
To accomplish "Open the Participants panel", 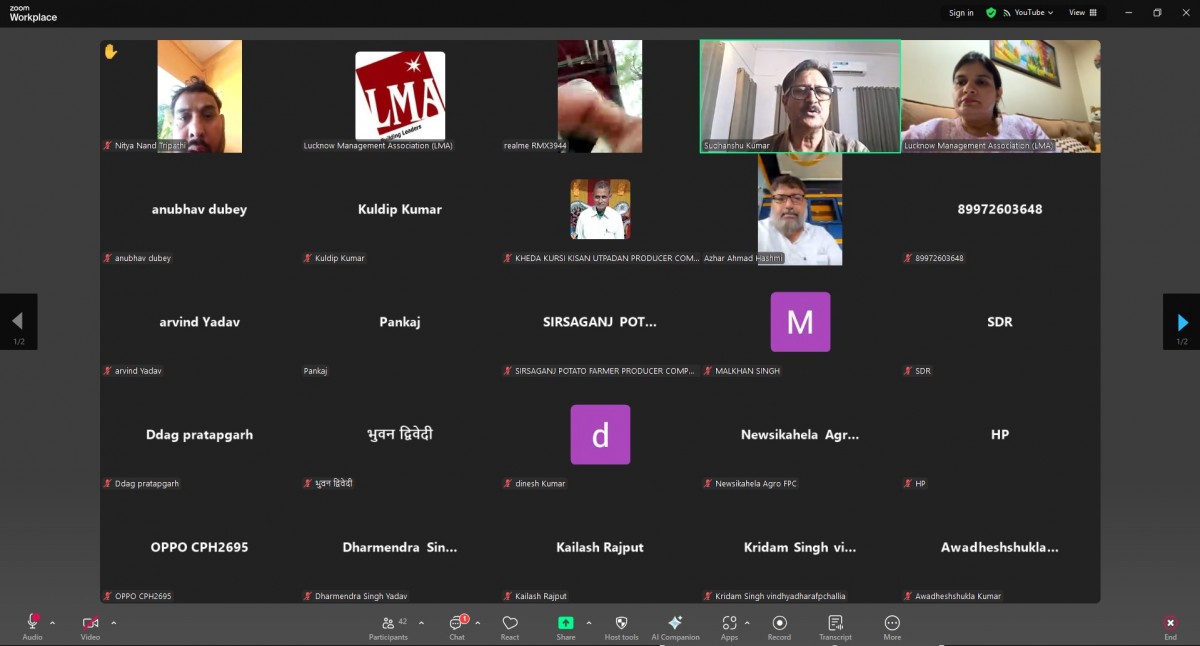I will (388, 627).
